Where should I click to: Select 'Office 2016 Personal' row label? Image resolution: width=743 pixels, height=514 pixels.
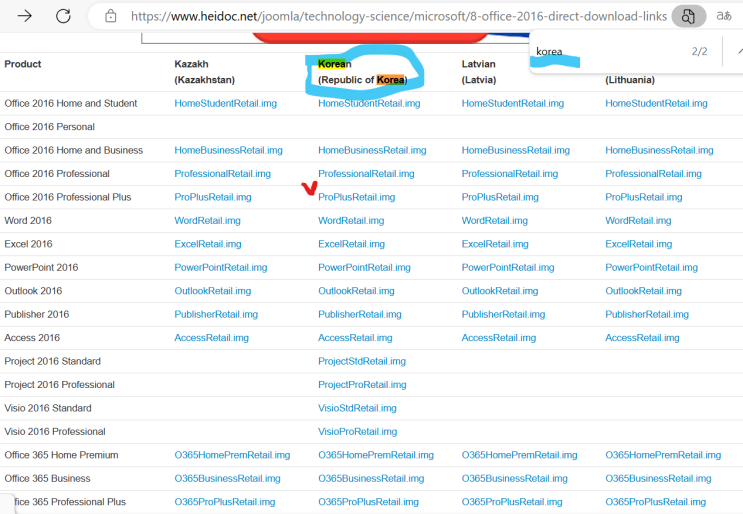point(49,127)
